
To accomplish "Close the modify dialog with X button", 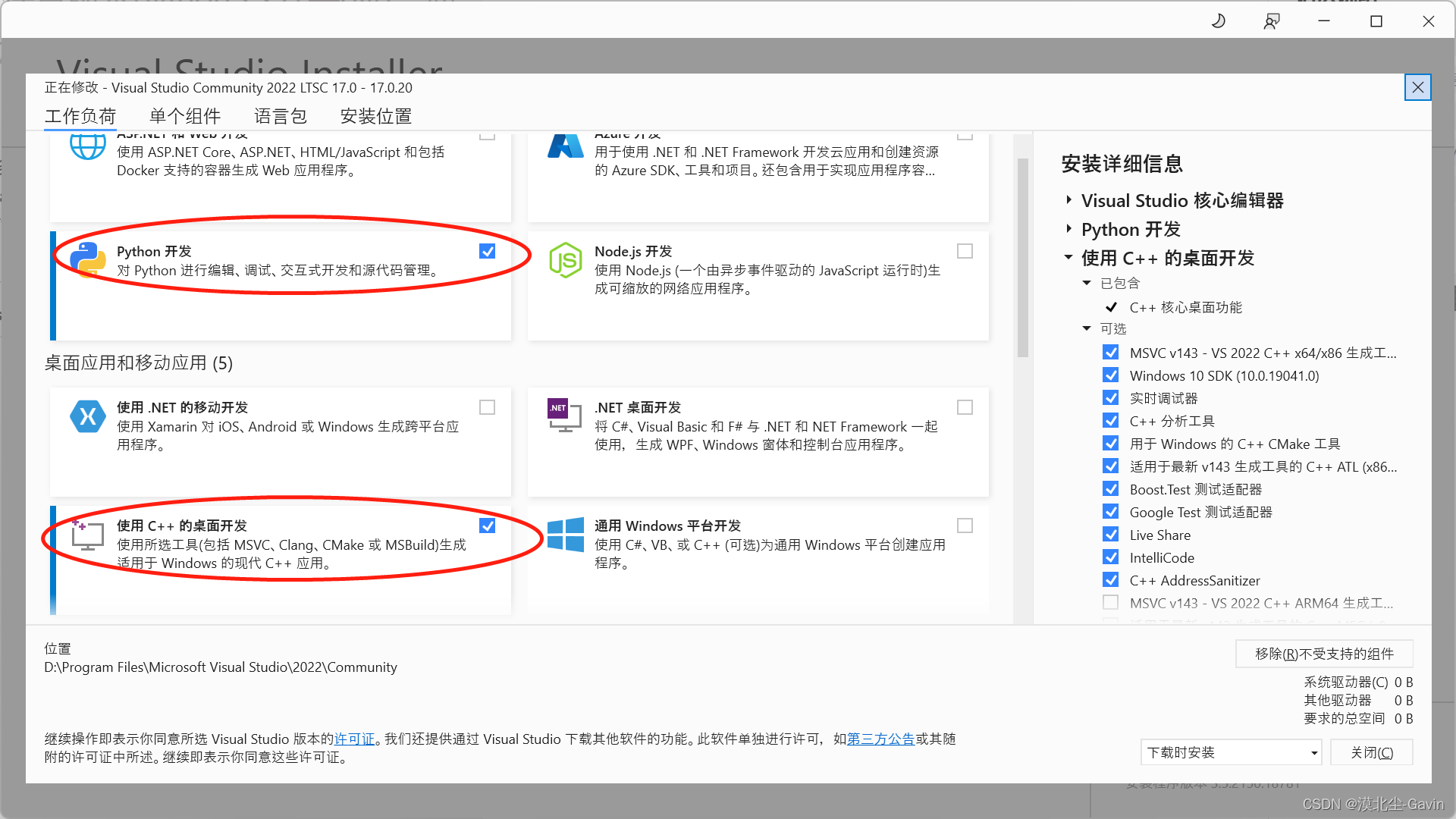I will [1417, 88].
